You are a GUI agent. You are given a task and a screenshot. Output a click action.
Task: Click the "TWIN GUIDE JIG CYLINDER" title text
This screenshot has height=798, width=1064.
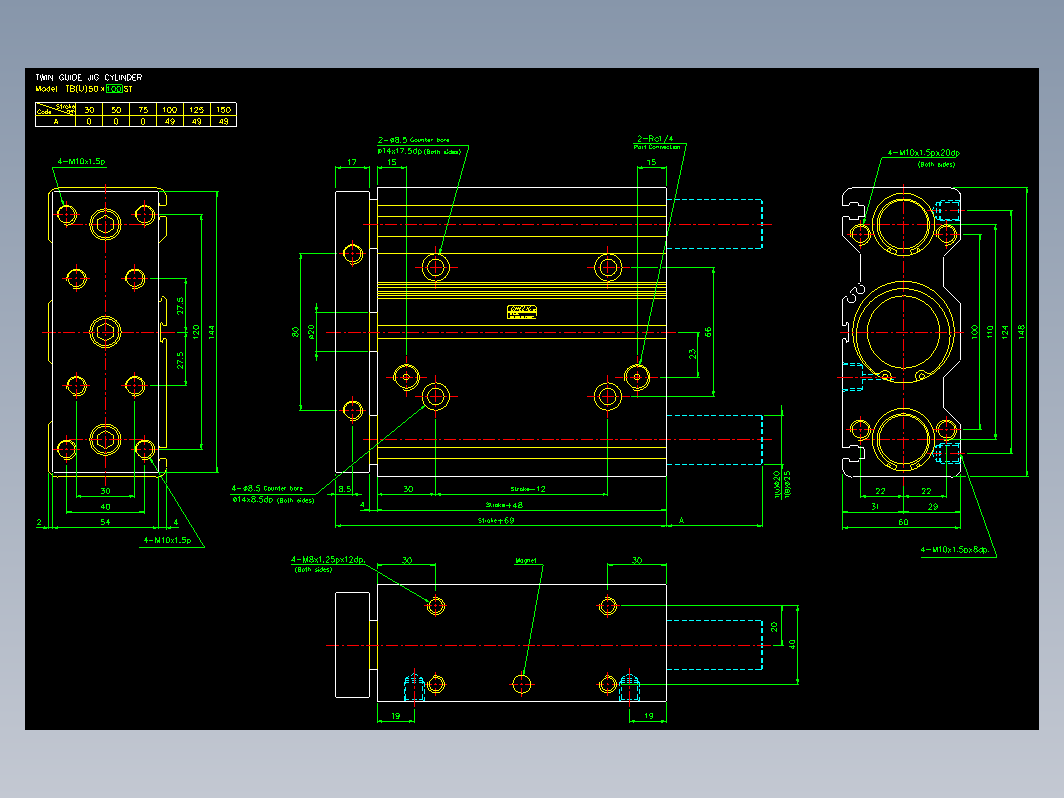pos(89,77)
